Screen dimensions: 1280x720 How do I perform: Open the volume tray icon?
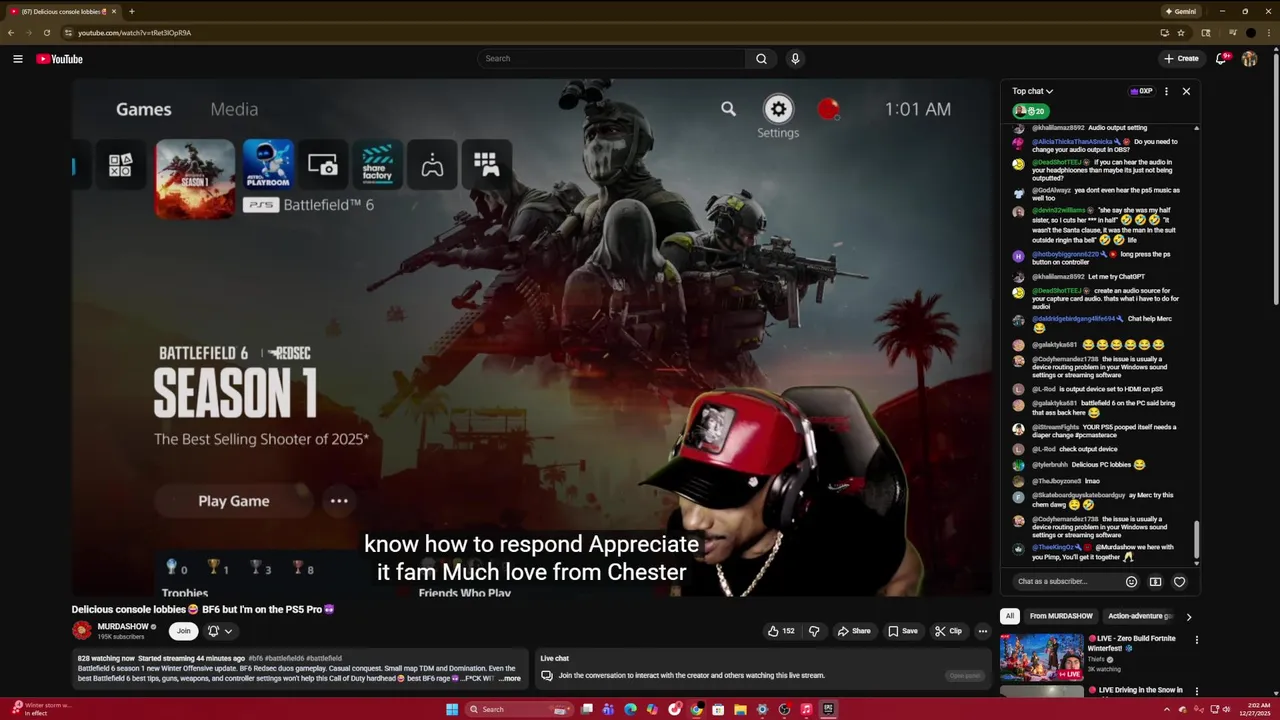1226,709
